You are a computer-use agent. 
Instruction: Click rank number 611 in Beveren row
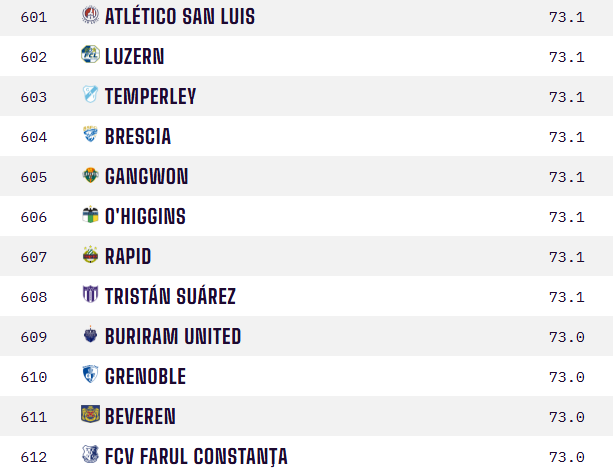click(x=34, y=417)
